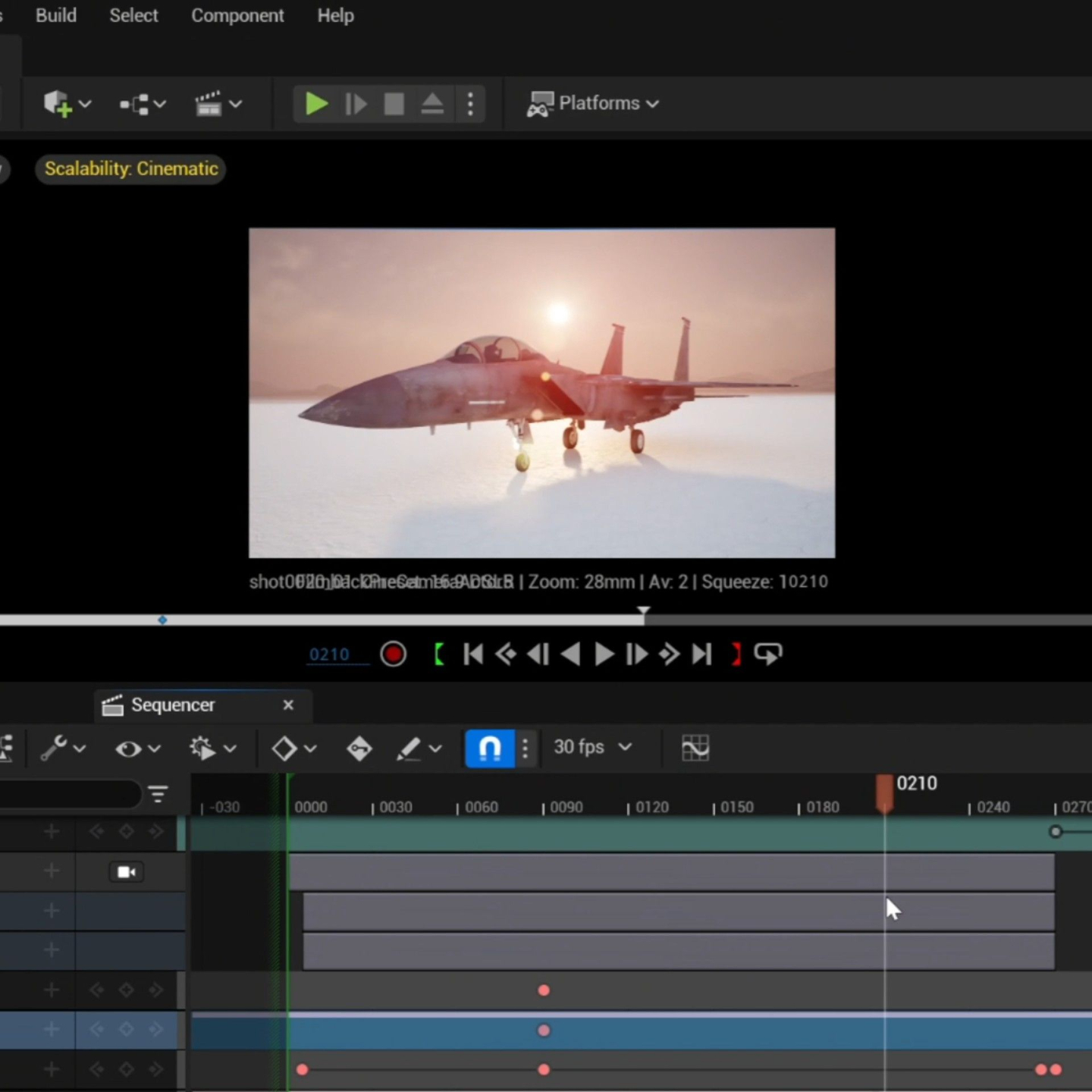Step to the next key in transport
This screenshot has width=1092, height=1092.
(x=669, y=654)
